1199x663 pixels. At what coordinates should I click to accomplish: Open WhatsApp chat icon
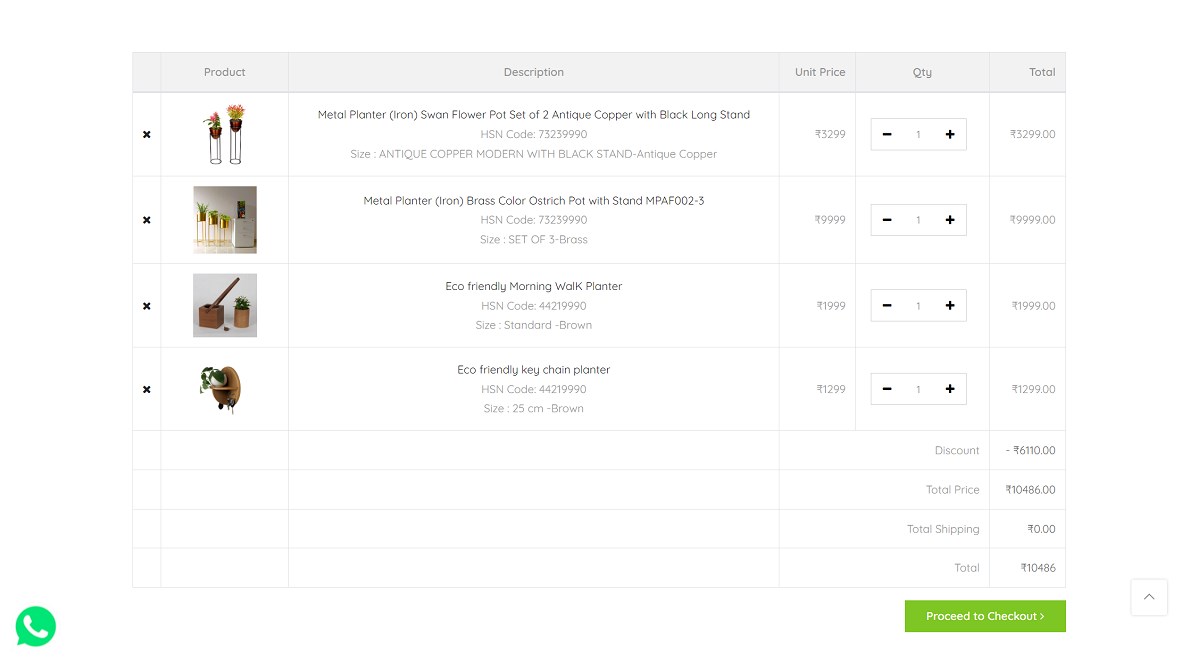pos(36,626)
